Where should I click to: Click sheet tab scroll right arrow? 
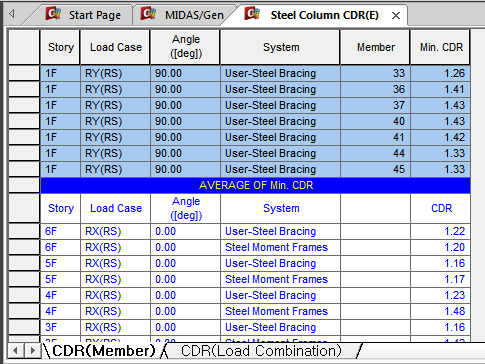pos(33,350)
